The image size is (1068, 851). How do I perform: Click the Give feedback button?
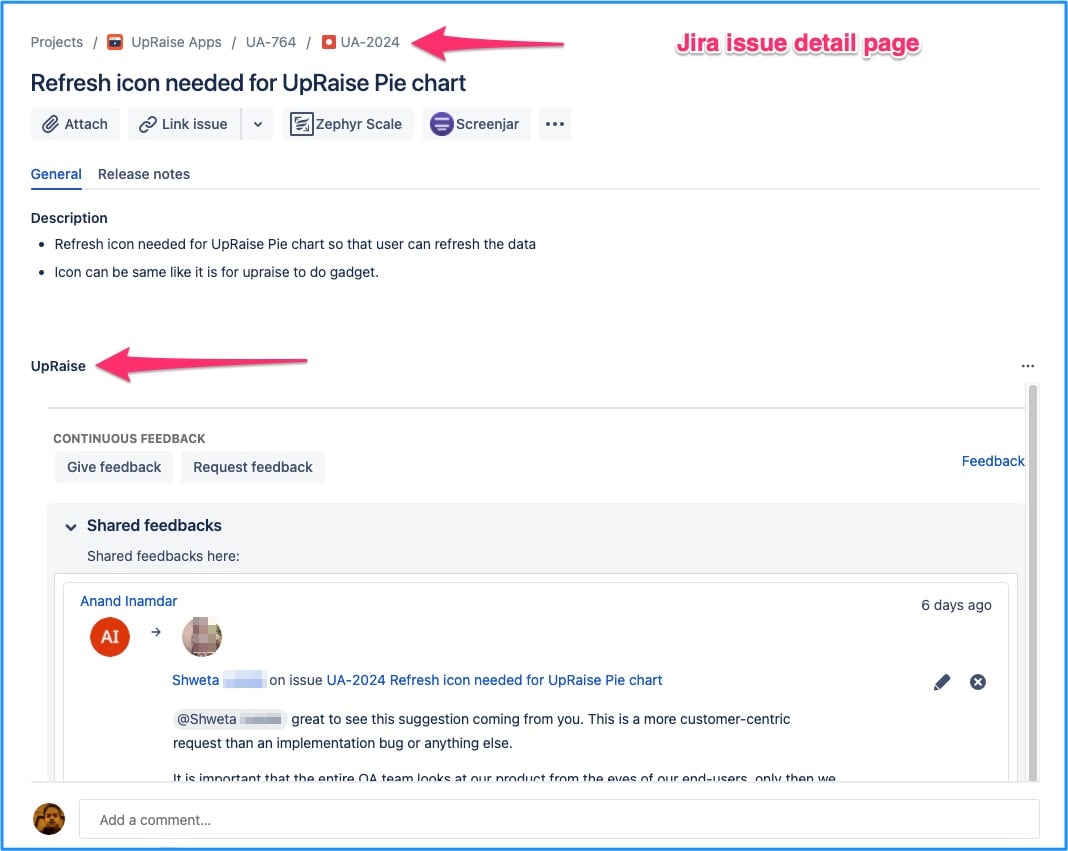tap(114, 467)
